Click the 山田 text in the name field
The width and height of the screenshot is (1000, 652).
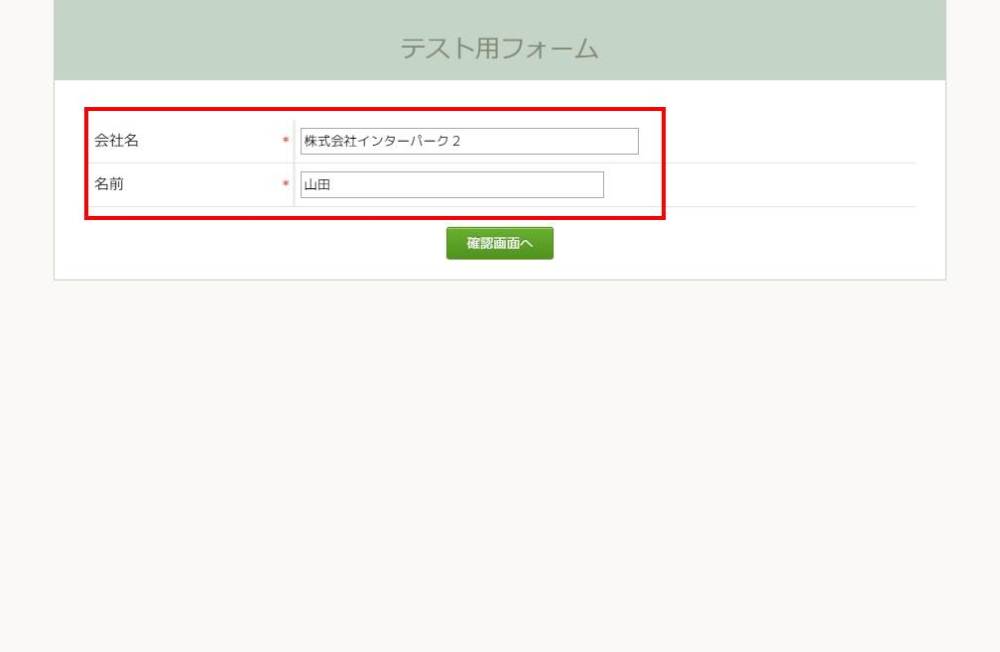(x=317, y=185)
